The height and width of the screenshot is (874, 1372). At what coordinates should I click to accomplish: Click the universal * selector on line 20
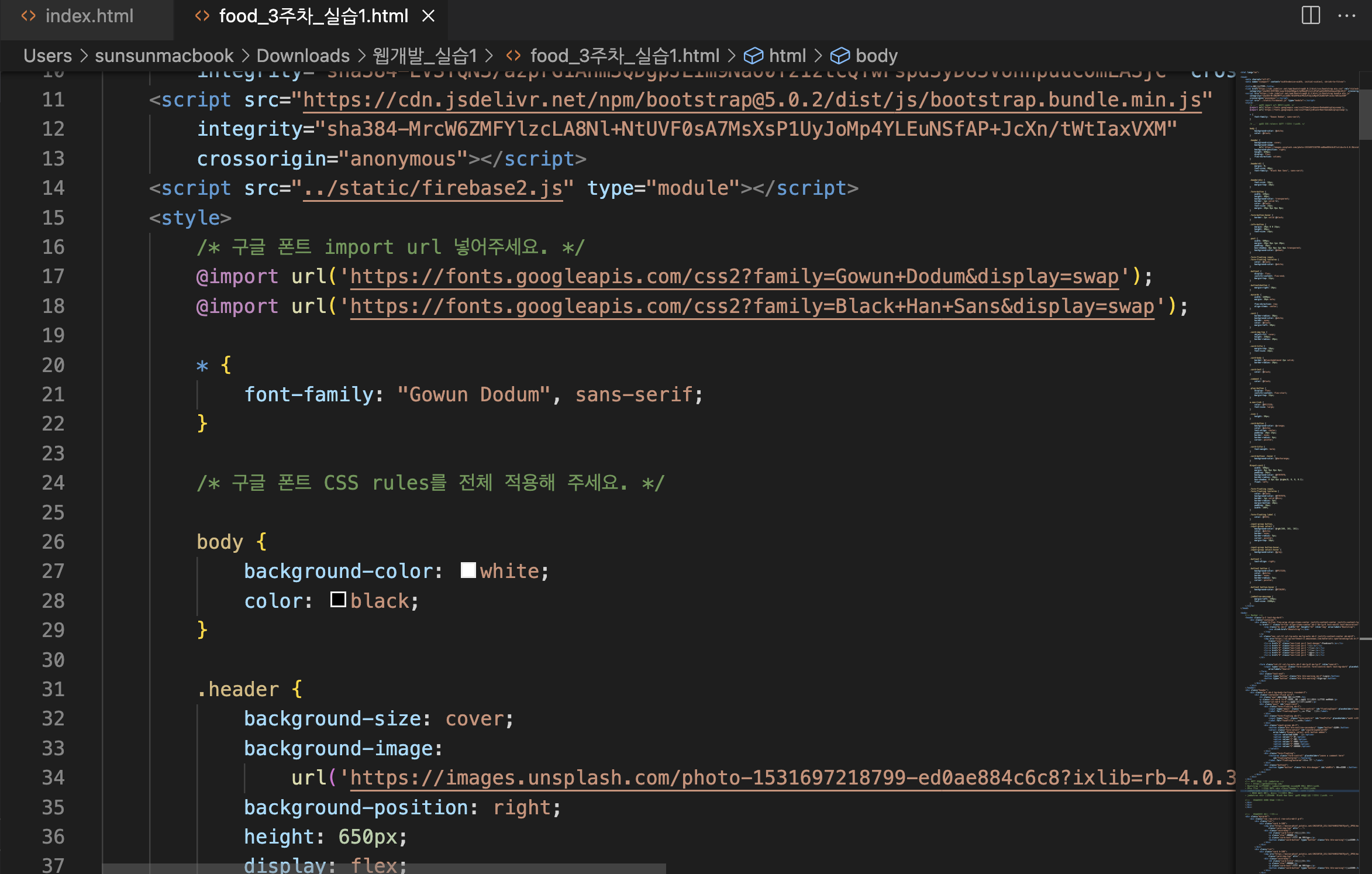tap(202, 366)
